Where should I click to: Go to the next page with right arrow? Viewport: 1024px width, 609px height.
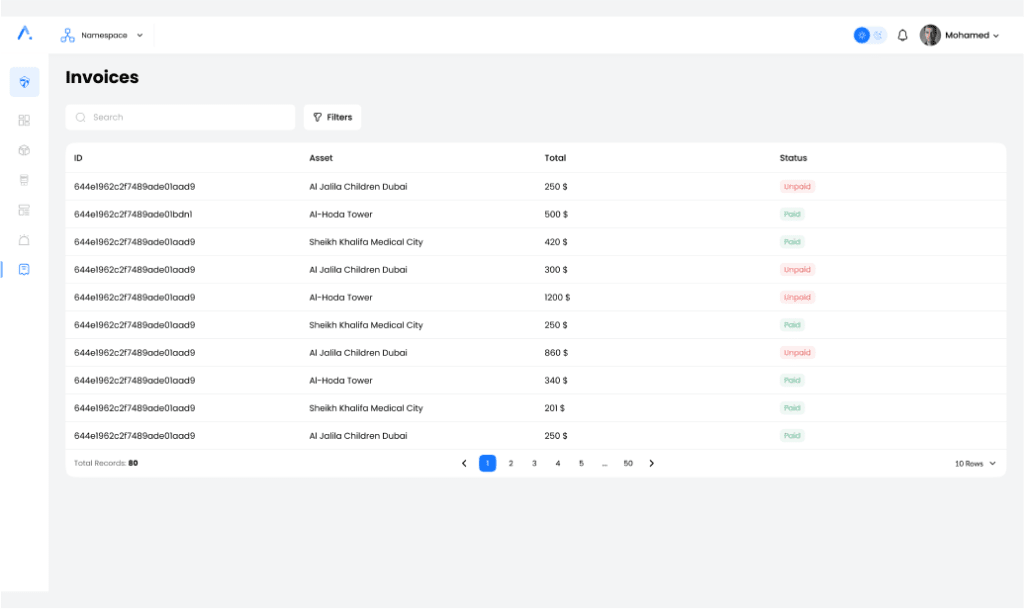[652, 464]
